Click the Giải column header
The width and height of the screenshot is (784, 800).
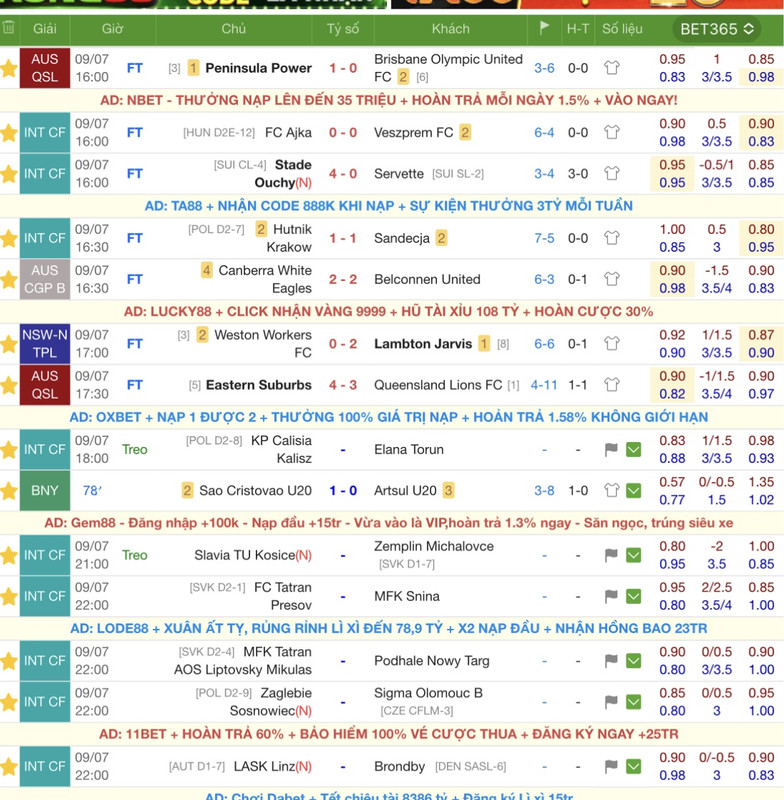(x=44, y=29)
